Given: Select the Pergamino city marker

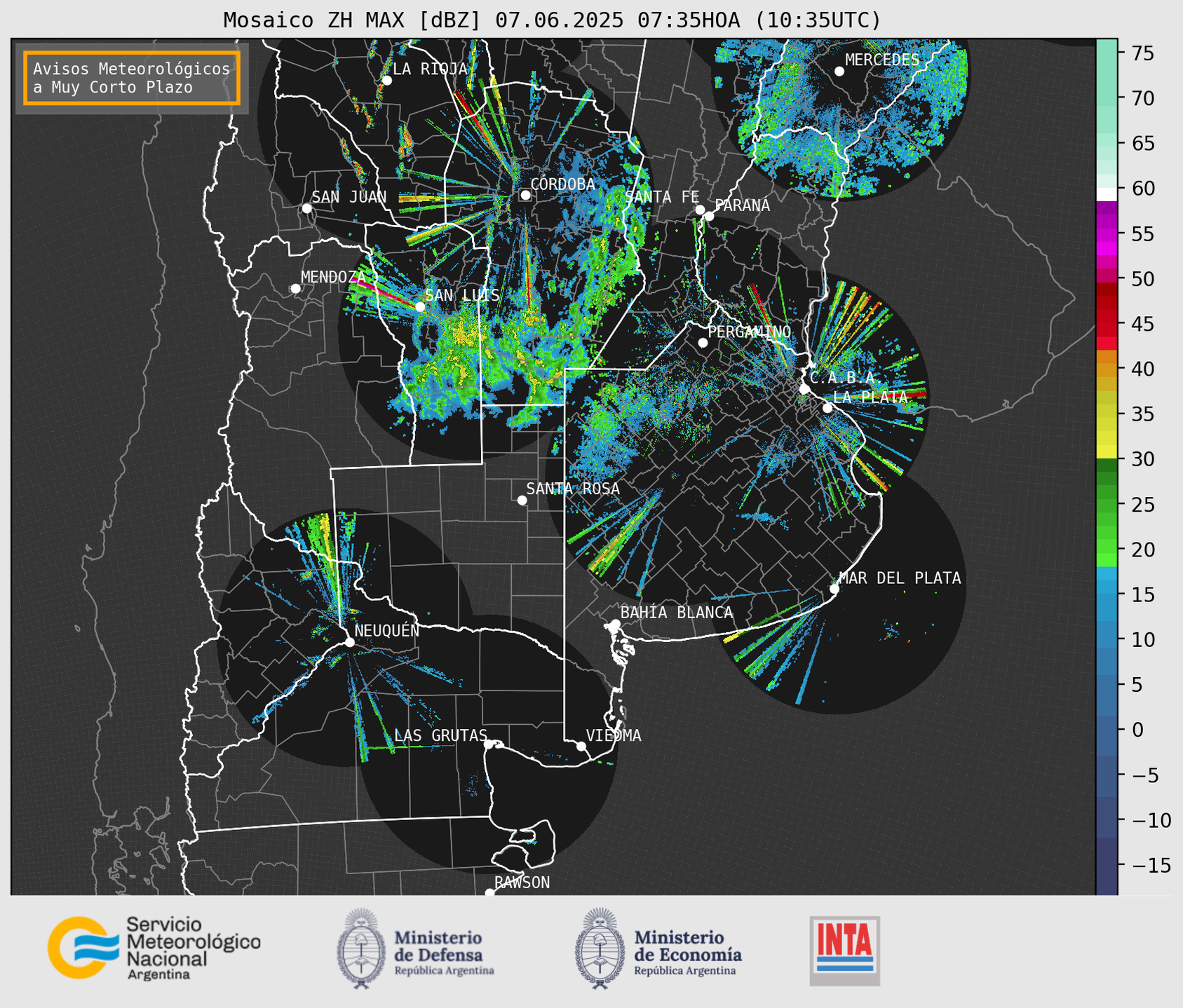Looking at the screenshot, I should point(703,343).
